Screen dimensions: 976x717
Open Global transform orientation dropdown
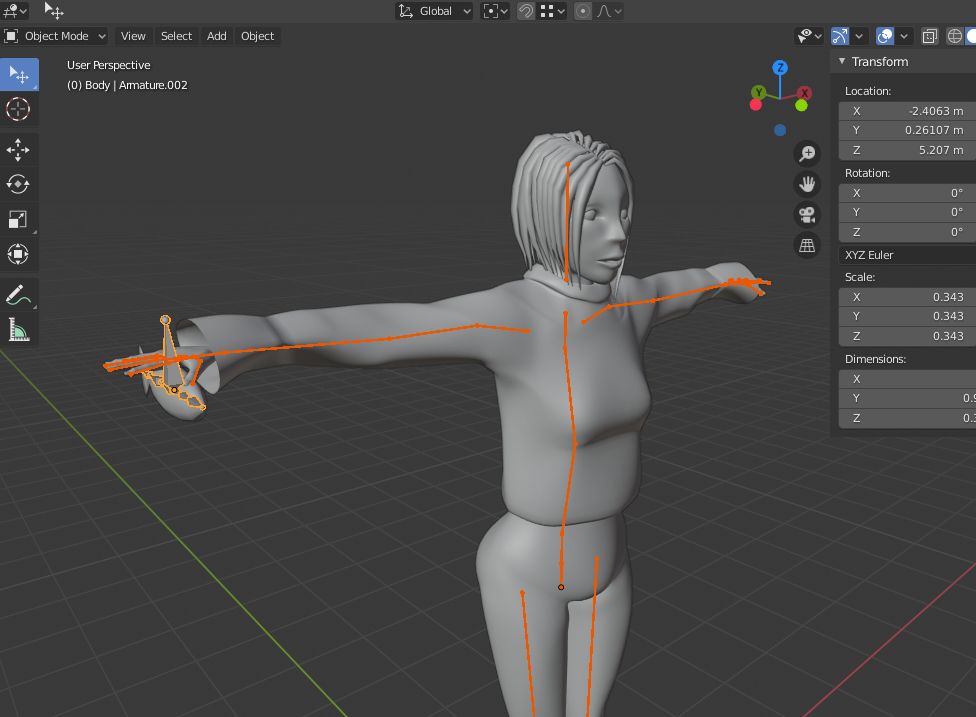tap(435, 11)
